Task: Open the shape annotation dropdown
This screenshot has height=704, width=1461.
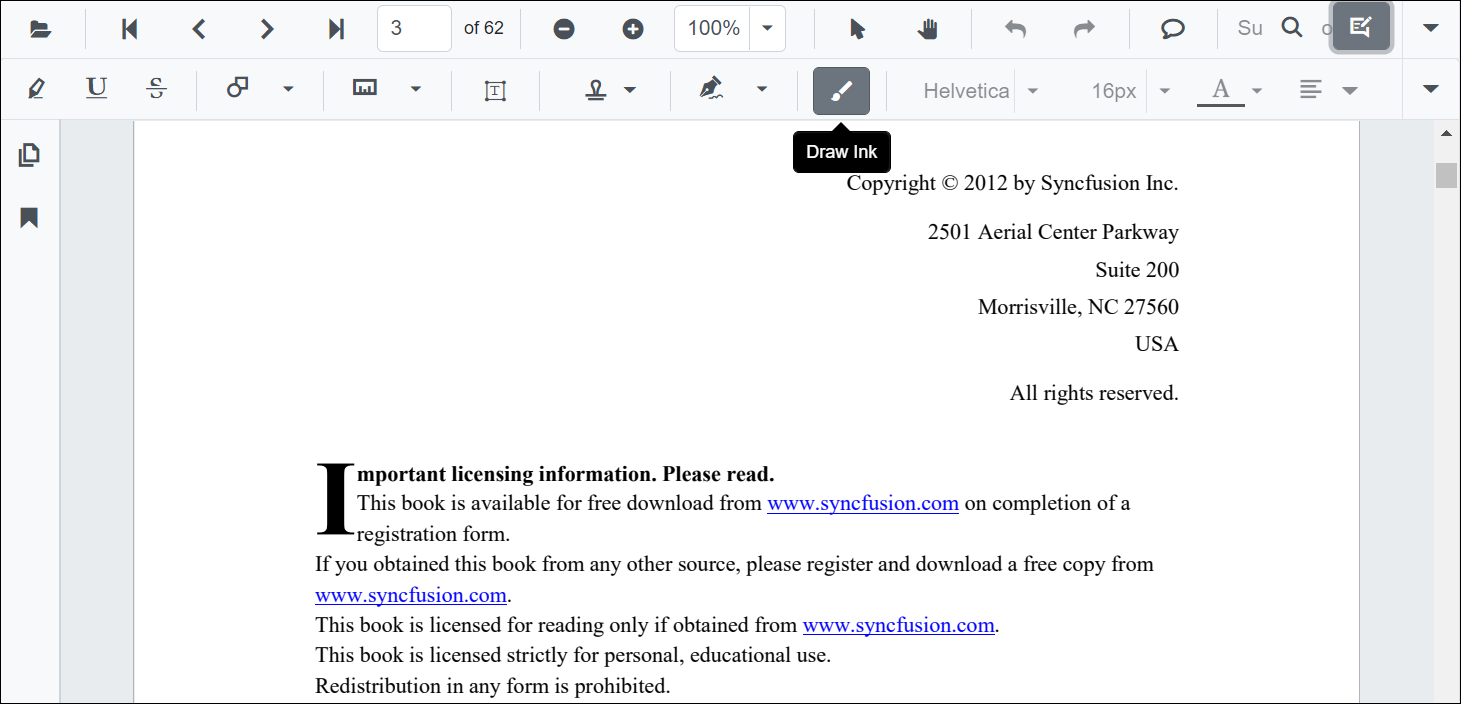Action: [x=289, y=89]
